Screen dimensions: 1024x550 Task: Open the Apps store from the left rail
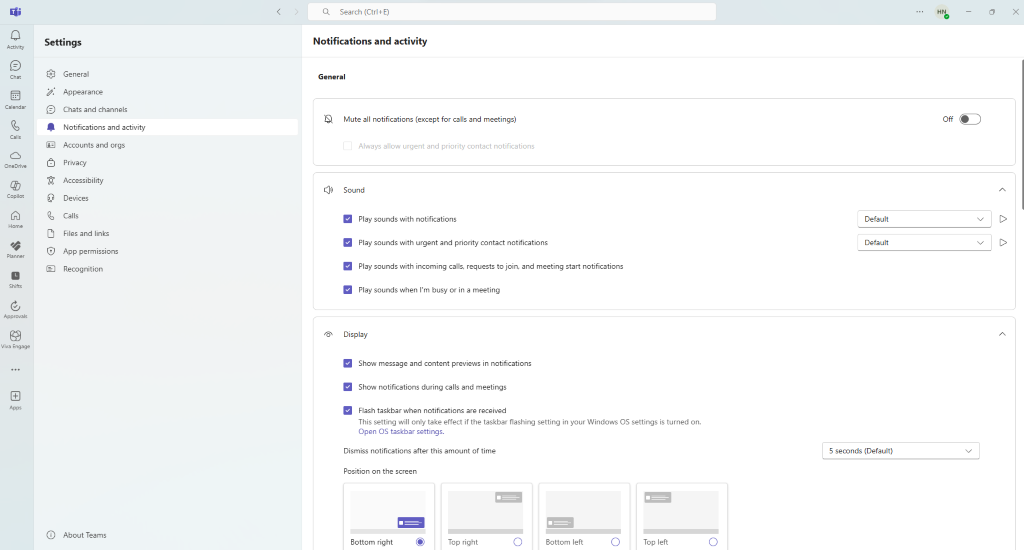15,400
